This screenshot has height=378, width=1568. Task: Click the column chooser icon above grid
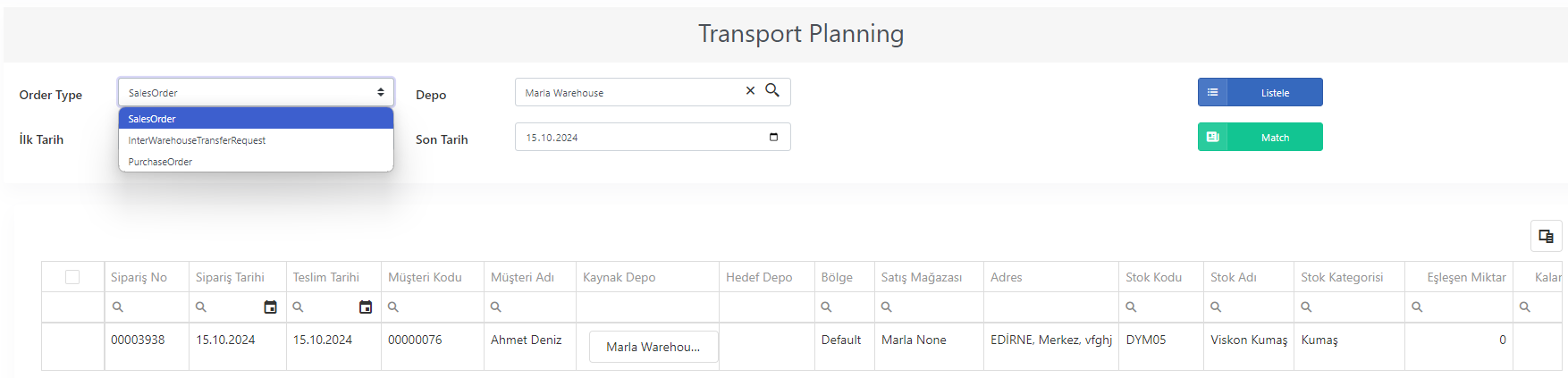tap(1546, 236)
